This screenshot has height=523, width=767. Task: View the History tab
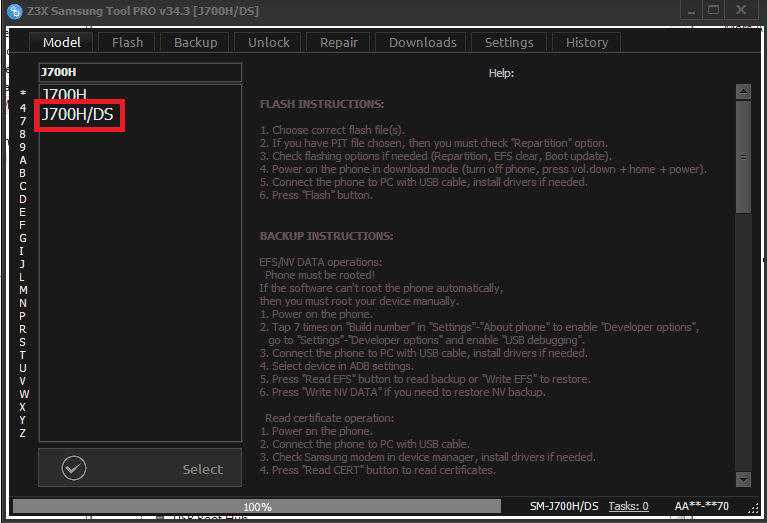click(x=587, y=43)
